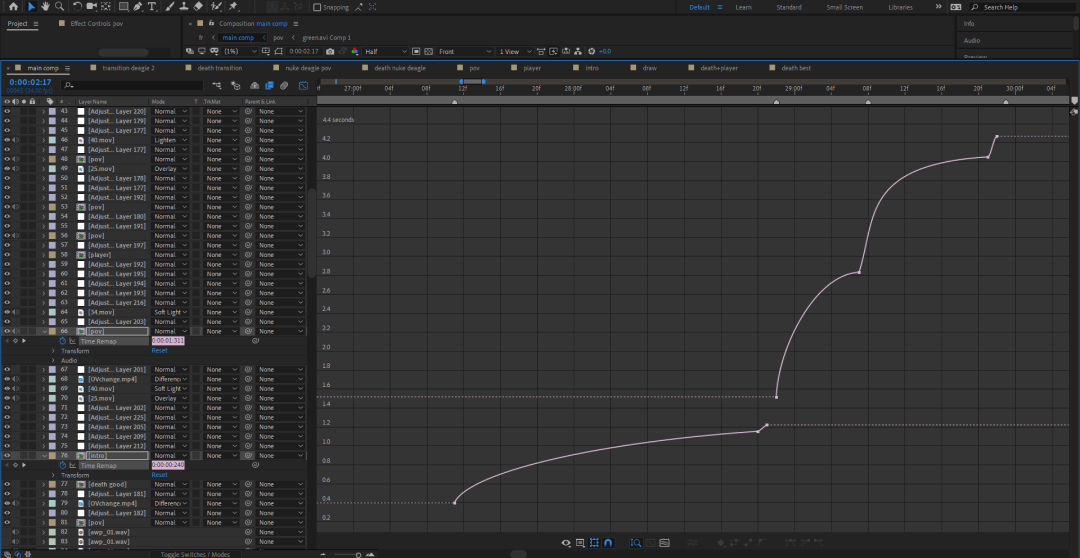
Task: Hide layer 46 40.mov visibility eye
Action: 7,140
